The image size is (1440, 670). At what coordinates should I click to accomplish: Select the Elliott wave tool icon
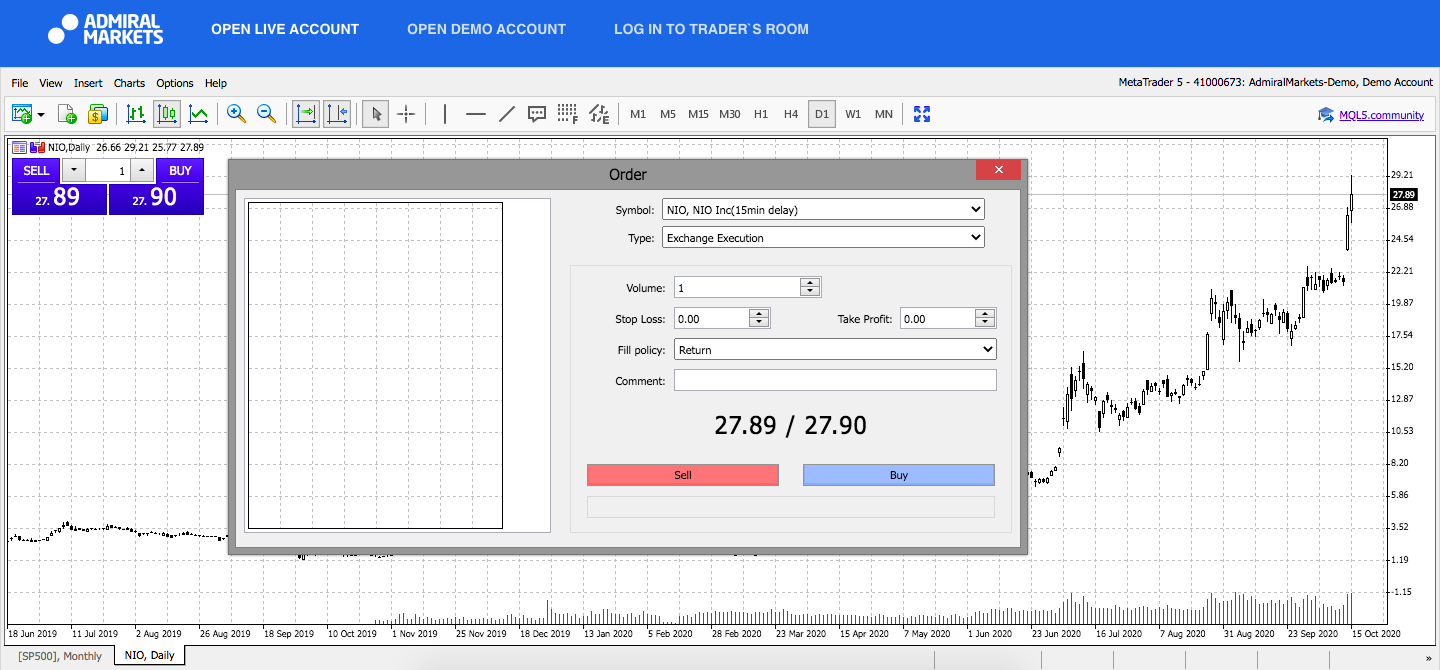tap(599, 114)
